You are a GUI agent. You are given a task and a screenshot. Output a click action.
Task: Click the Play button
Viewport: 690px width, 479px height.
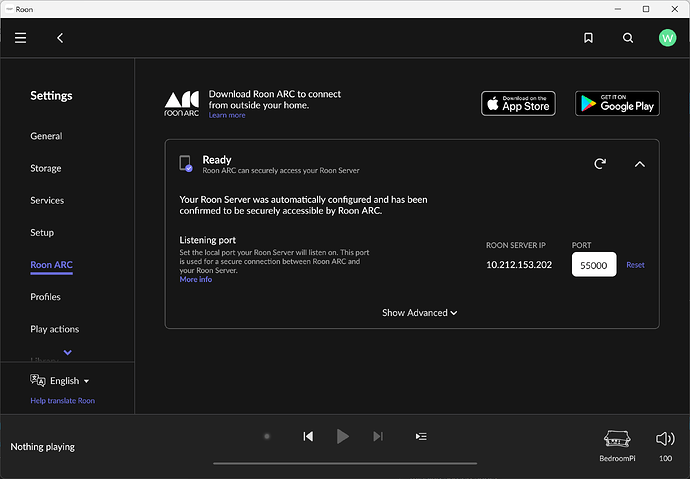(343, 436)
